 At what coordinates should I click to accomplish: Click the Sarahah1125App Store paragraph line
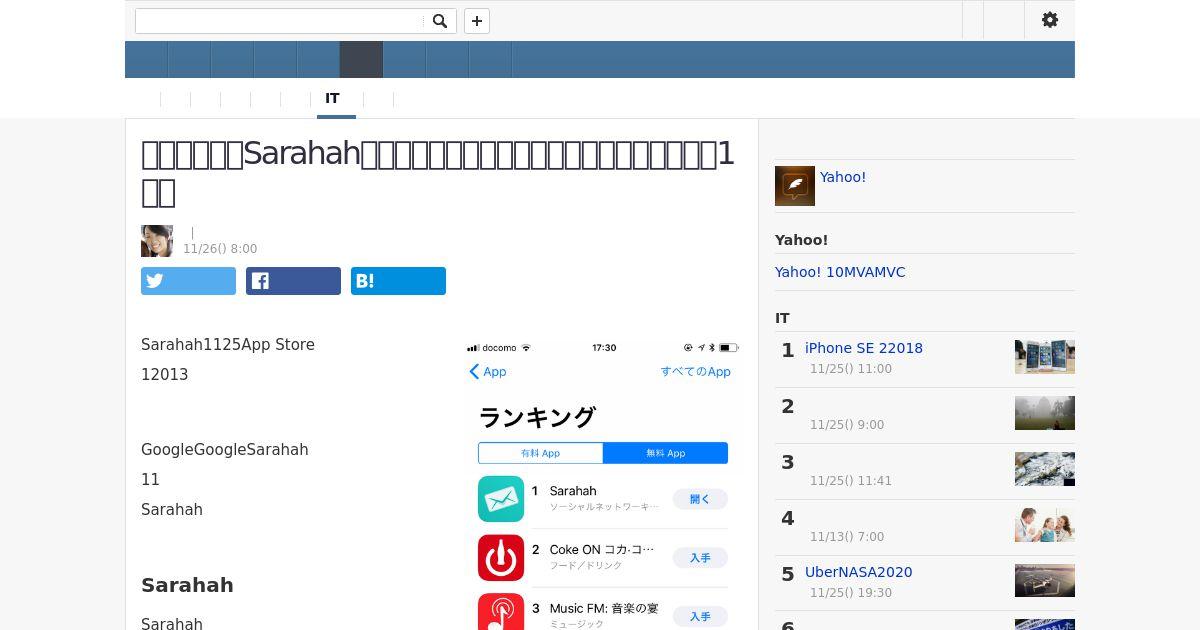pyautogui.click(x=228, y=344)
